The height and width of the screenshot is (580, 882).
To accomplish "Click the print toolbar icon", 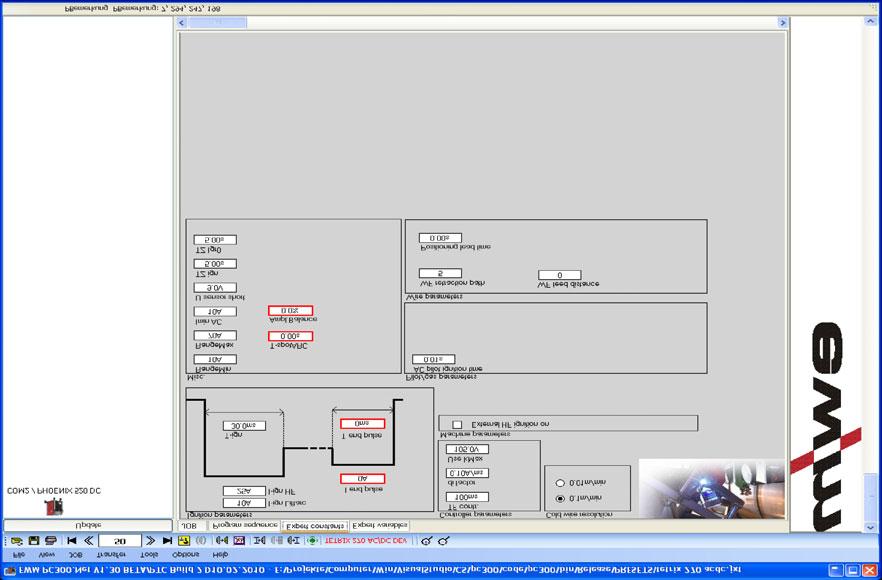I will [51, 541].
